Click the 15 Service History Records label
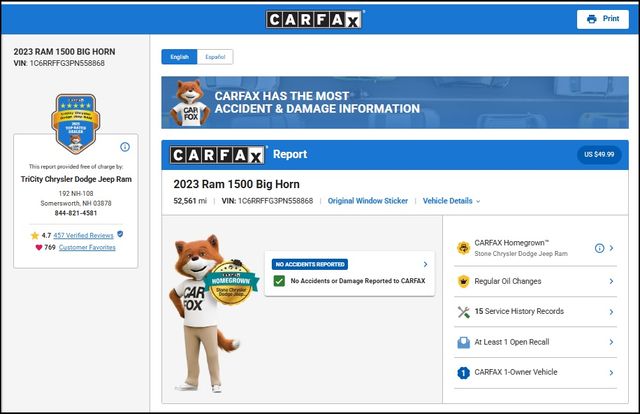Screen dimensions: 640x414 coord(519,311)
